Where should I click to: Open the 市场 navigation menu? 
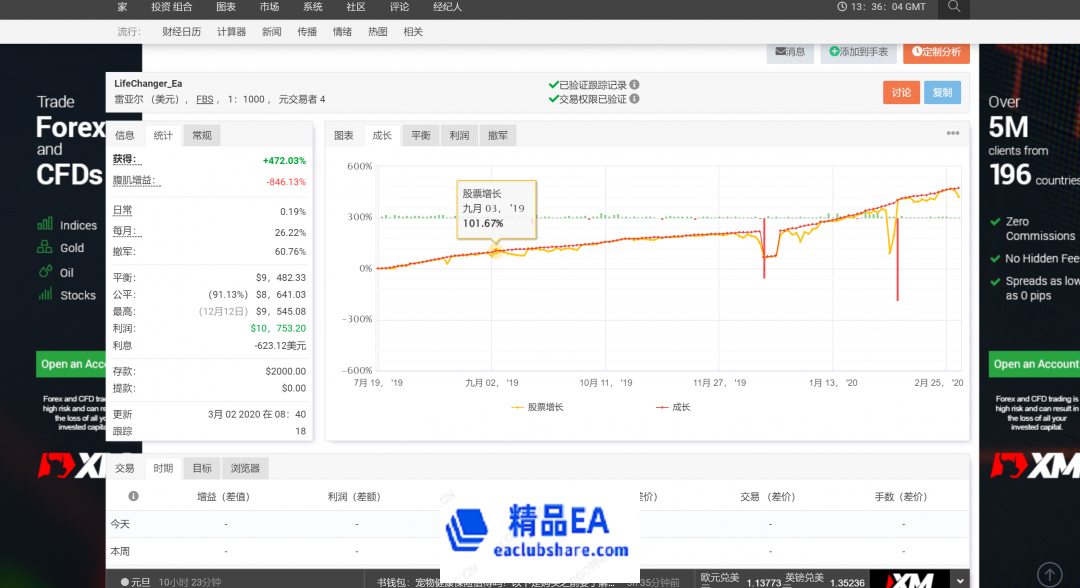click(x=269, y=7)
